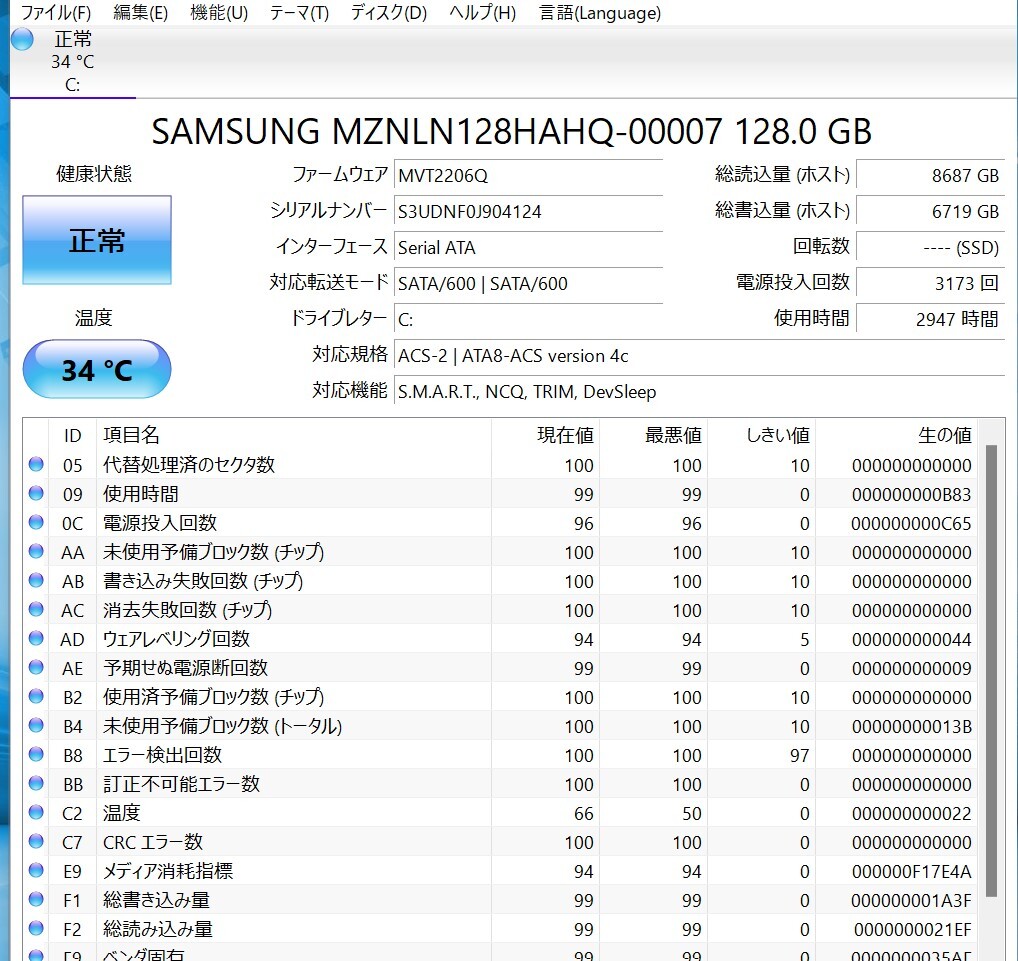
Task: Click the firmware field MVT2206Q
Action: 528,175
